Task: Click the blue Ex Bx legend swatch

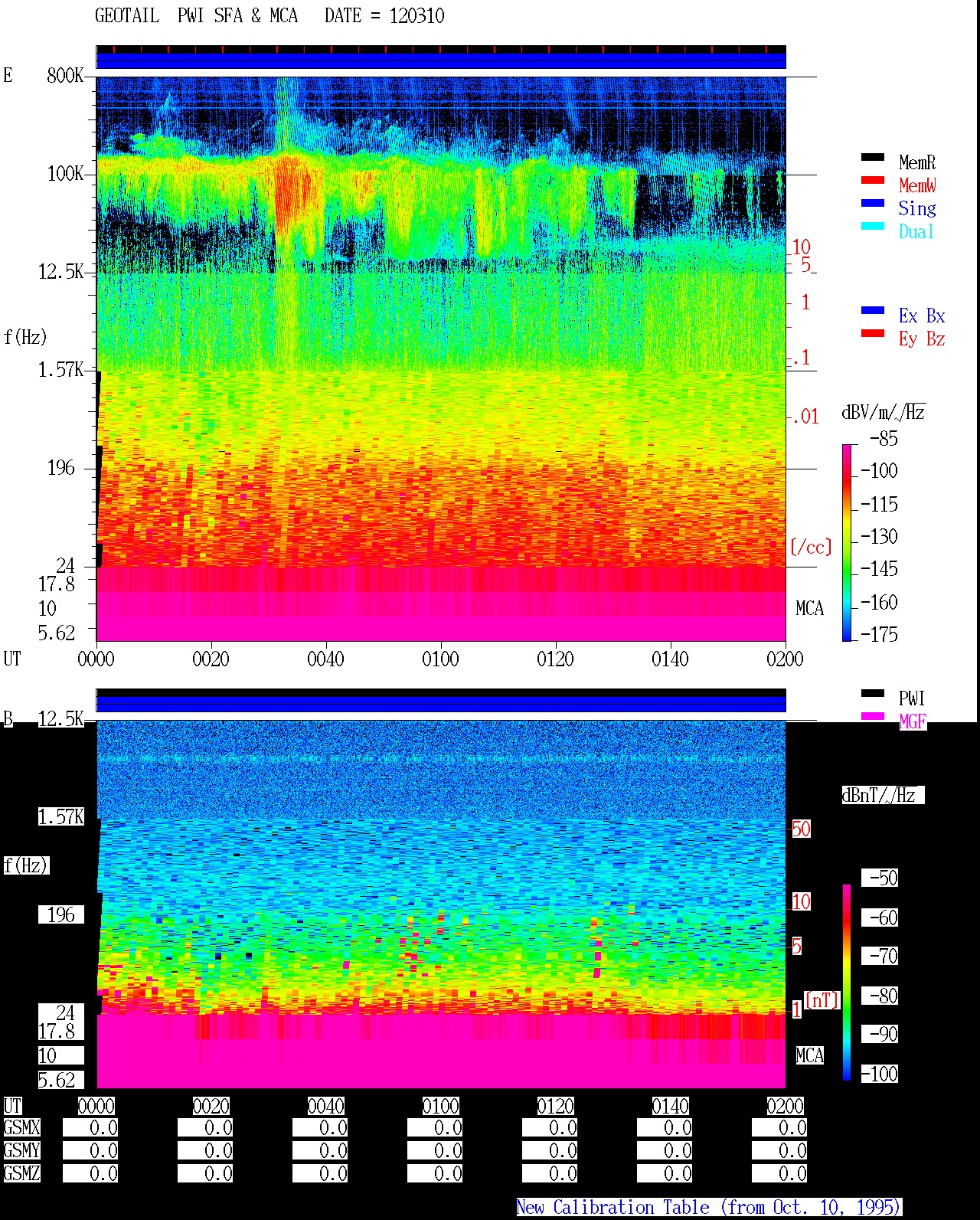Action: pos(873,311)
